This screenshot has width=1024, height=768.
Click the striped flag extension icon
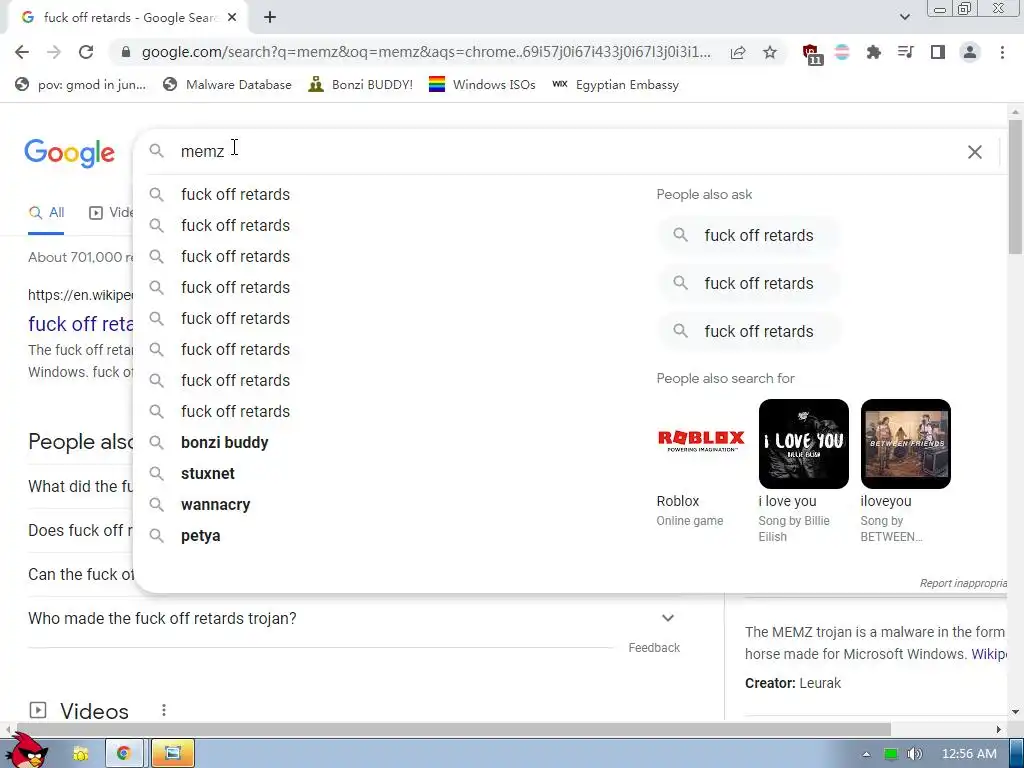click(x=842, y=52)
